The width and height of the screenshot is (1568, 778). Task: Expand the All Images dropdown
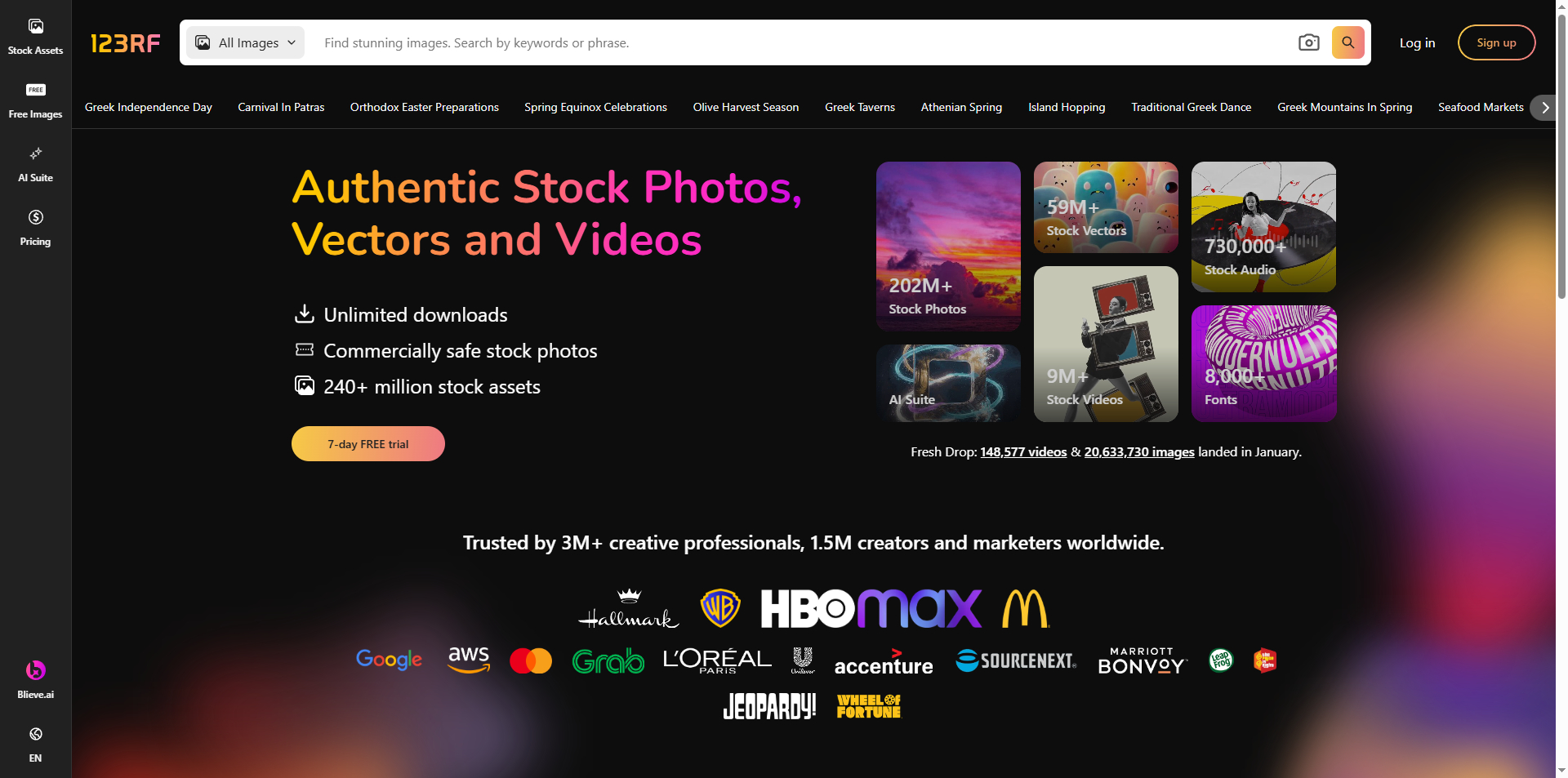pos(245,42)
